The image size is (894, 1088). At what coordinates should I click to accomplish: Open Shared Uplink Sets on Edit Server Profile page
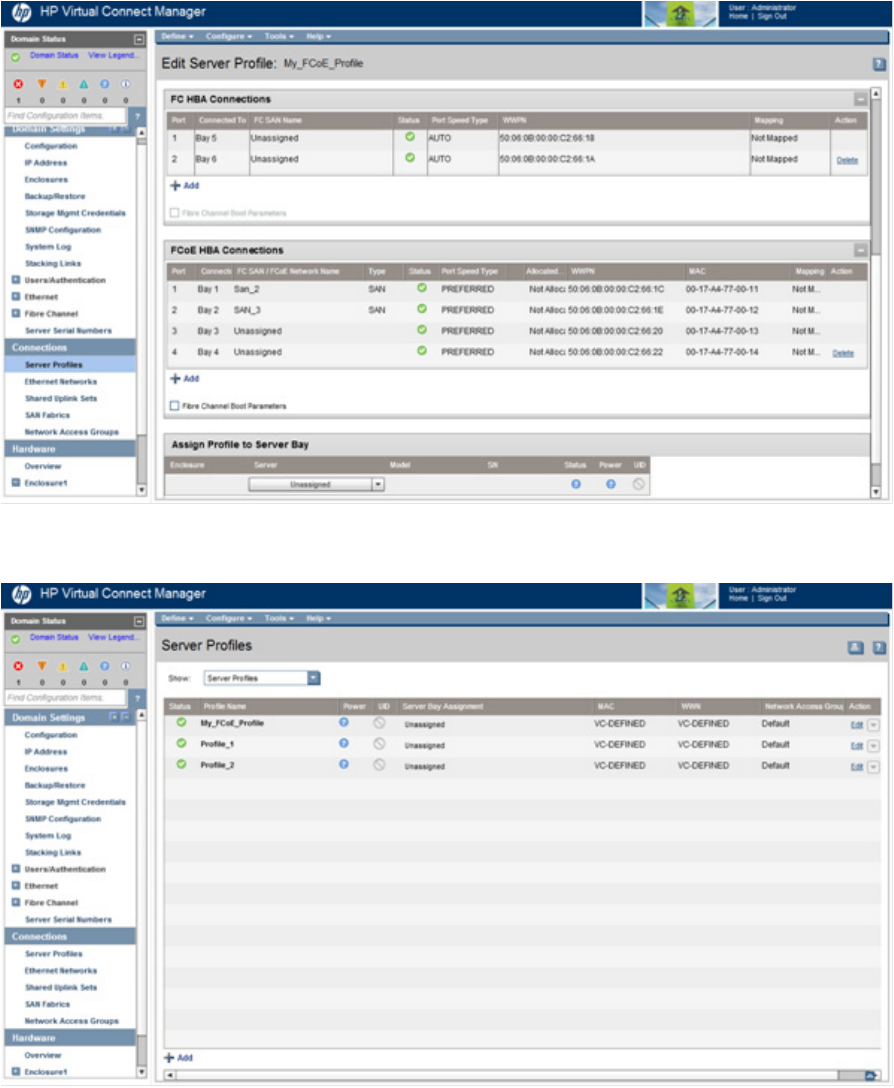coord(61,398)
